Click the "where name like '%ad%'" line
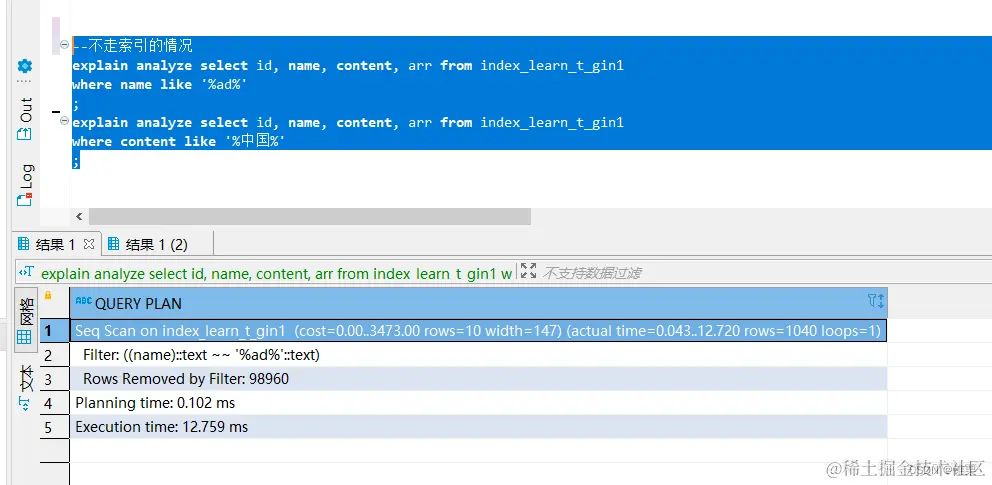The height and width of the screenshot is (485, 992). pos(160,85)
